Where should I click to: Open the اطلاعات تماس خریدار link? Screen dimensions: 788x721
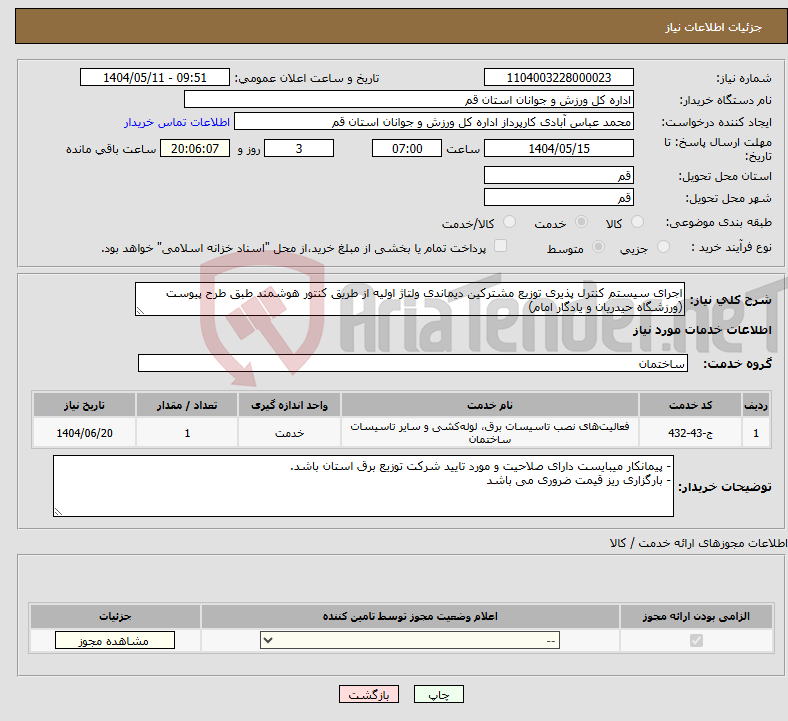[x=177, y=122]
